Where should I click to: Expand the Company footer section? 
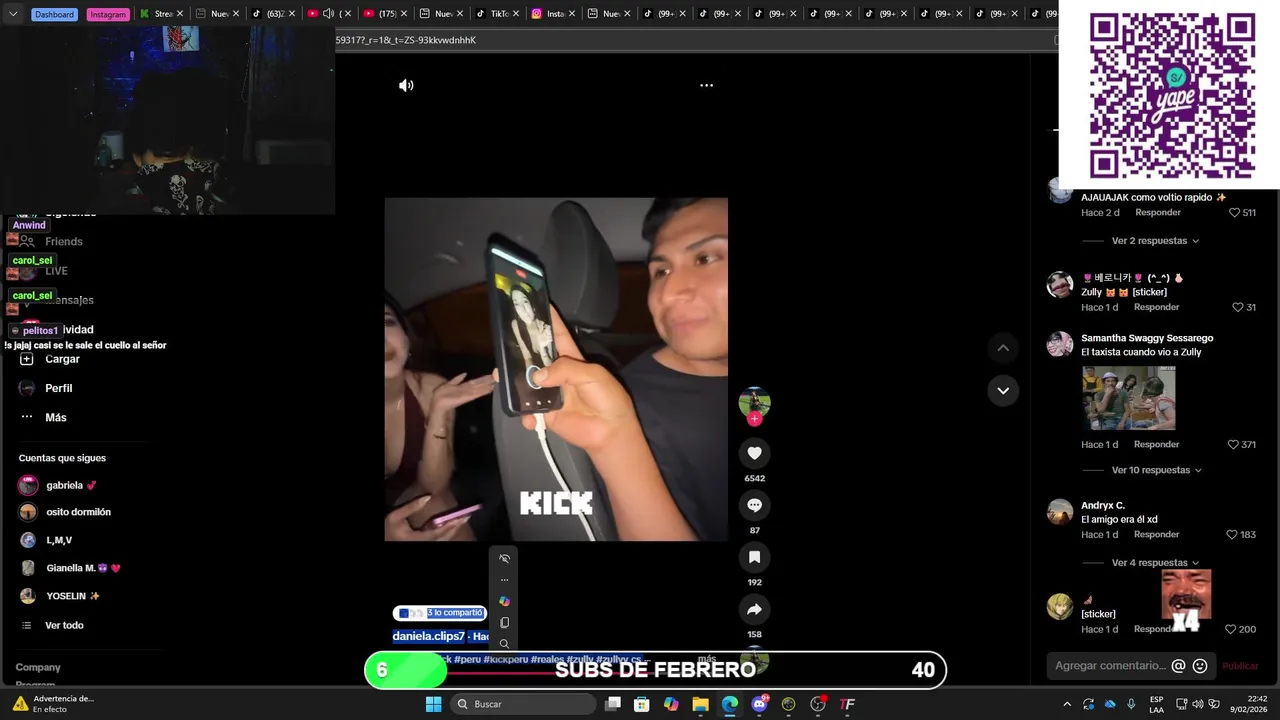(x=38, y=667)
